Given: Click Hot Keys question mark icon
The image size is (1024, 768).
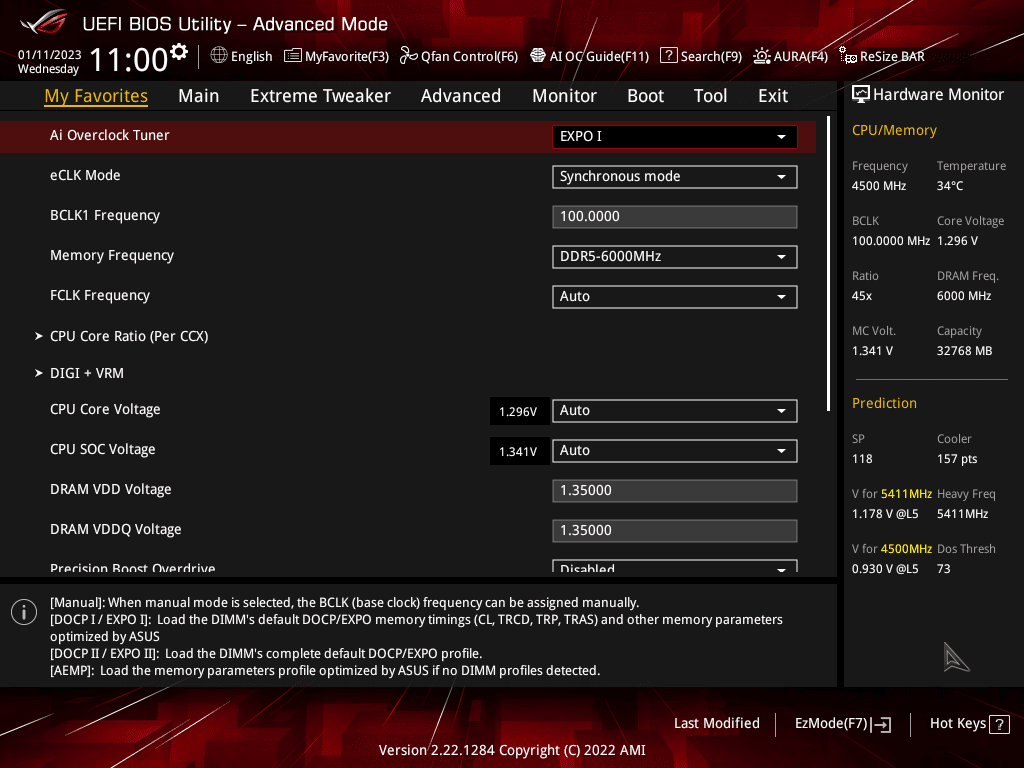Looking at the screenshot, I should (x=999, y=724).
